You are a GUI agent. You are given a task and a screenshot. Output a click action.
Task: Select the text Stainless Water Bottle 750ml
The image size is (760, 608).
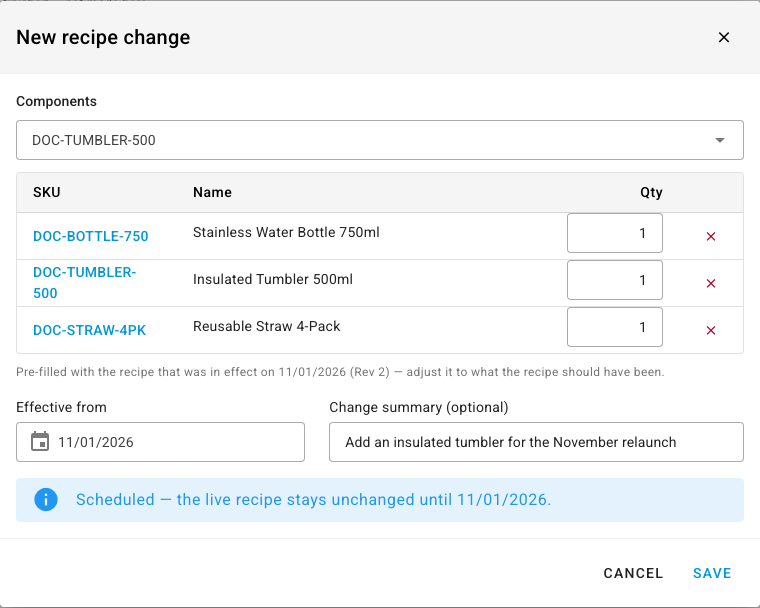286,232
